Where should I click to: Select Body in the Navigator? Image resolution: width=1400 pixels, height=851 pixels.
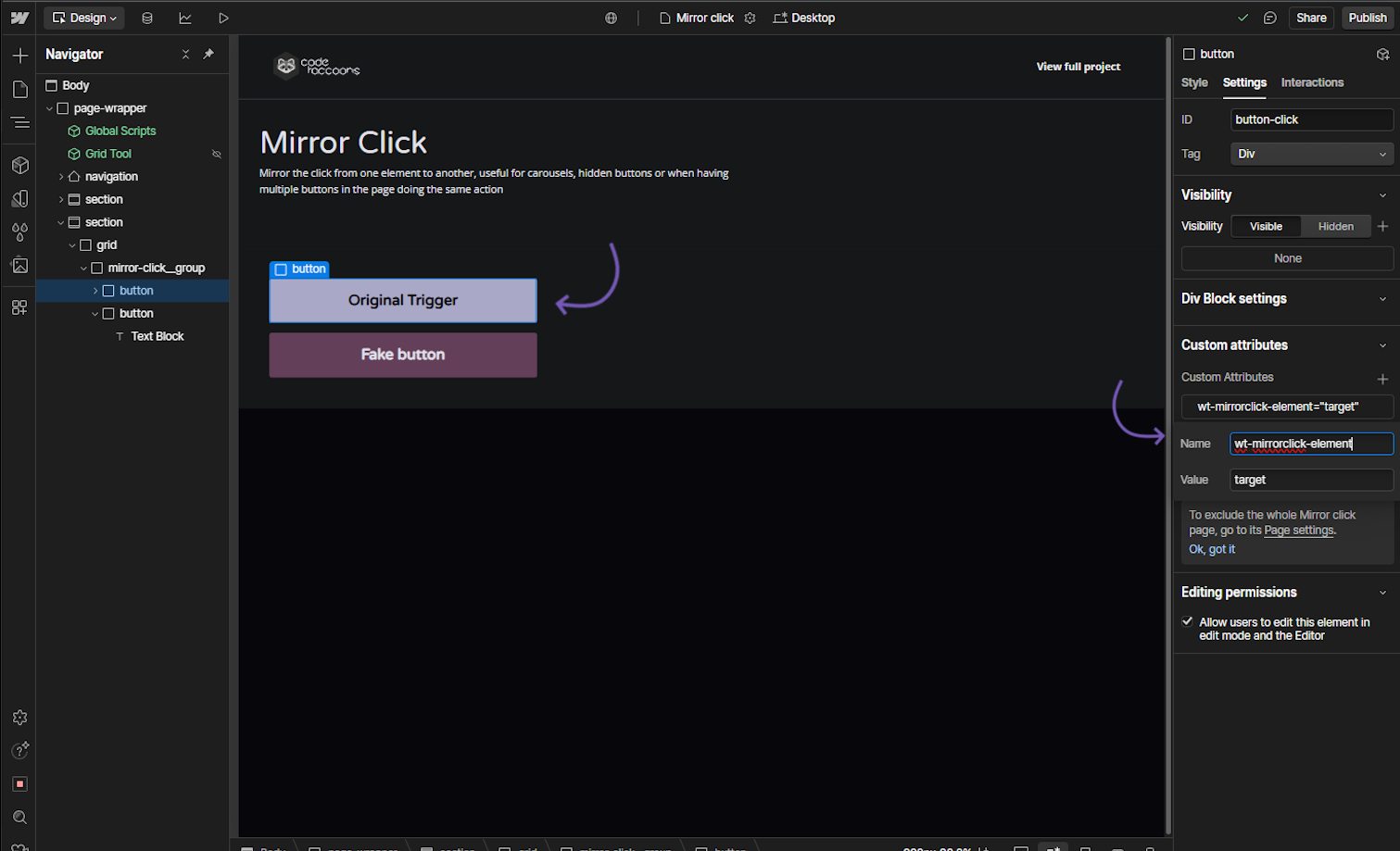click(76, 85)
